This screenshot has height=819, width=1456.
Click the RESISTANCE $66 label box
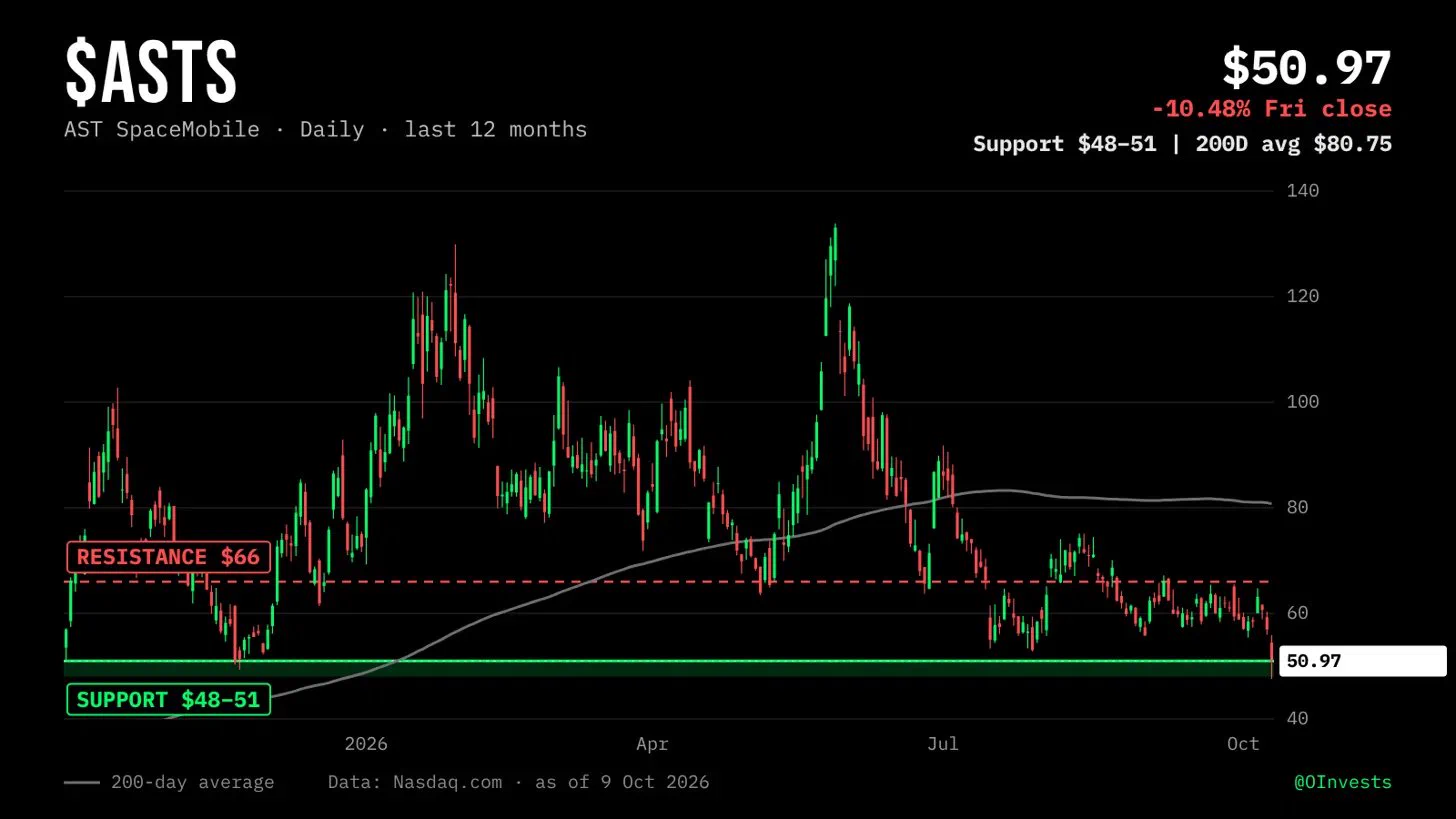[x=168, y=557]
